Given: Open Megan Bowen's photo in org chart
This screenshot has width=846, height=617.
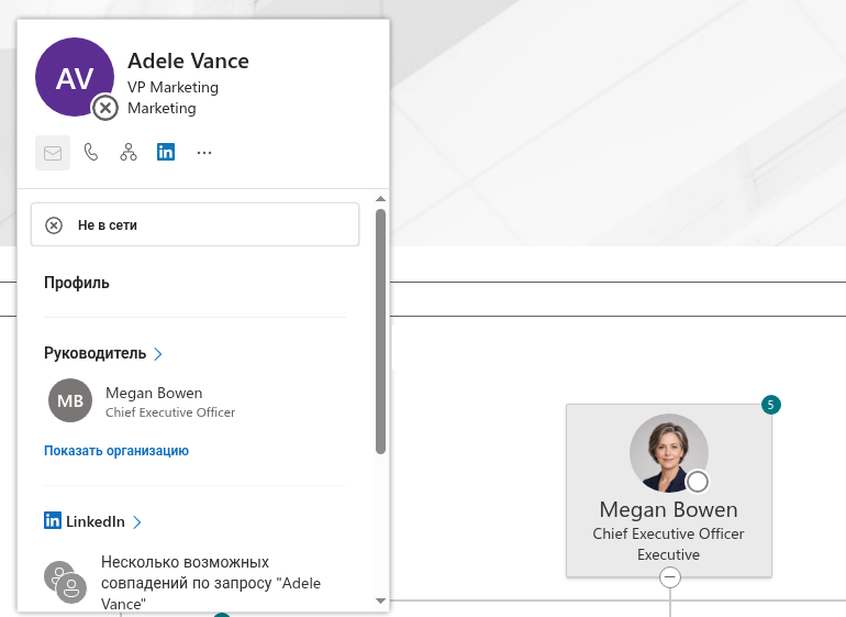Looking at the screenshot, I should coord(668,453).
